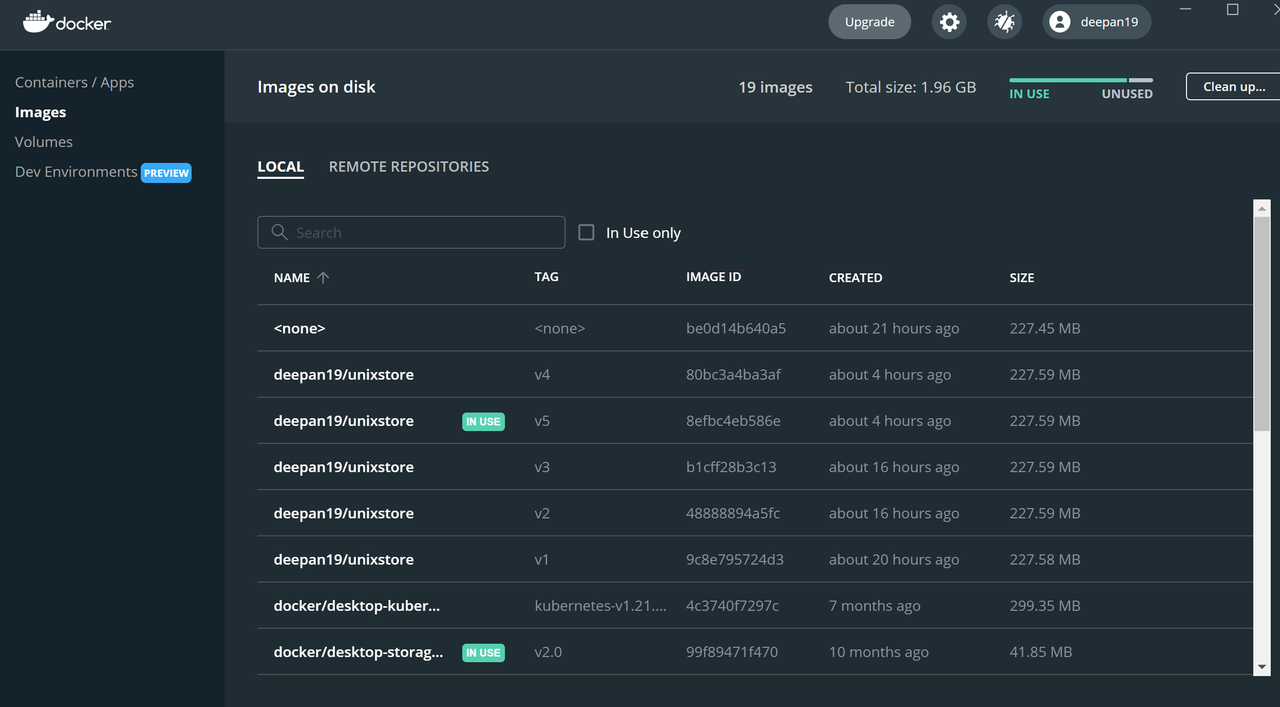Maximize the Docker Desktop window
This screenshot has height=707, width=1280.
1233,10
